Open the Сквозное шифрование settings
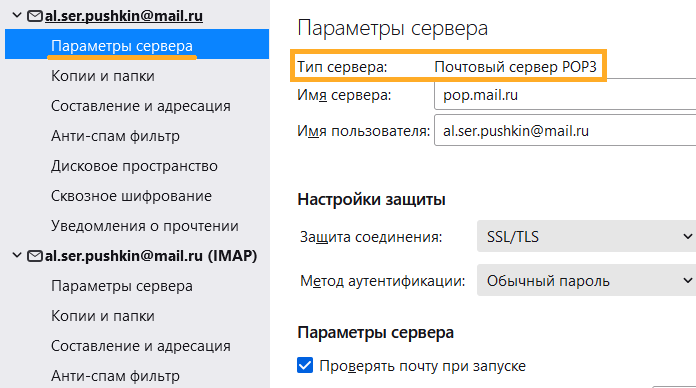The width and height of the screenshot is (696, 388). [137, 196]
